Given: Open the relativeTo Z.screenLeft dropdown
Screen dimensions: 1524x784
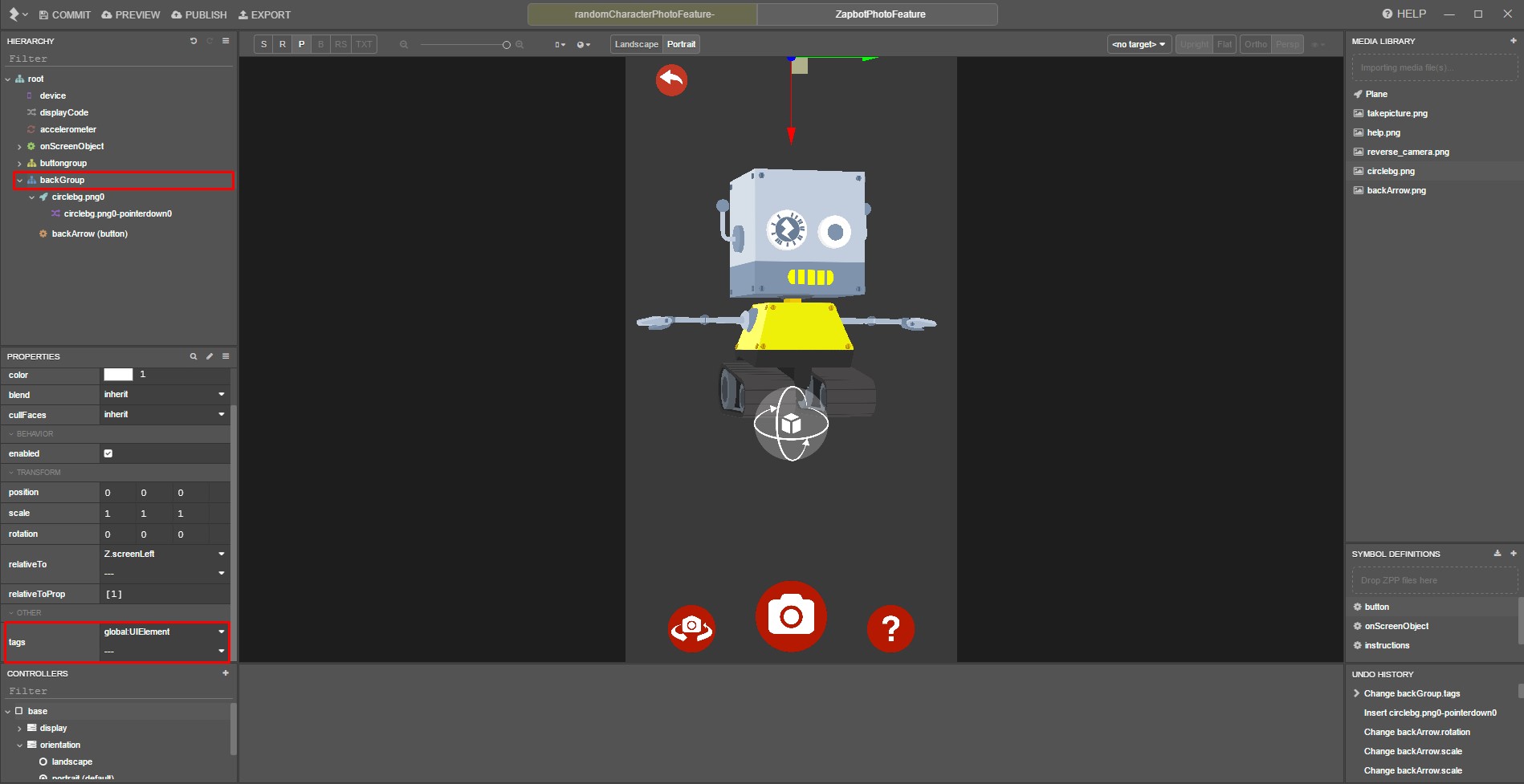Looking at the screenshot, I should (x=165, y=554).
